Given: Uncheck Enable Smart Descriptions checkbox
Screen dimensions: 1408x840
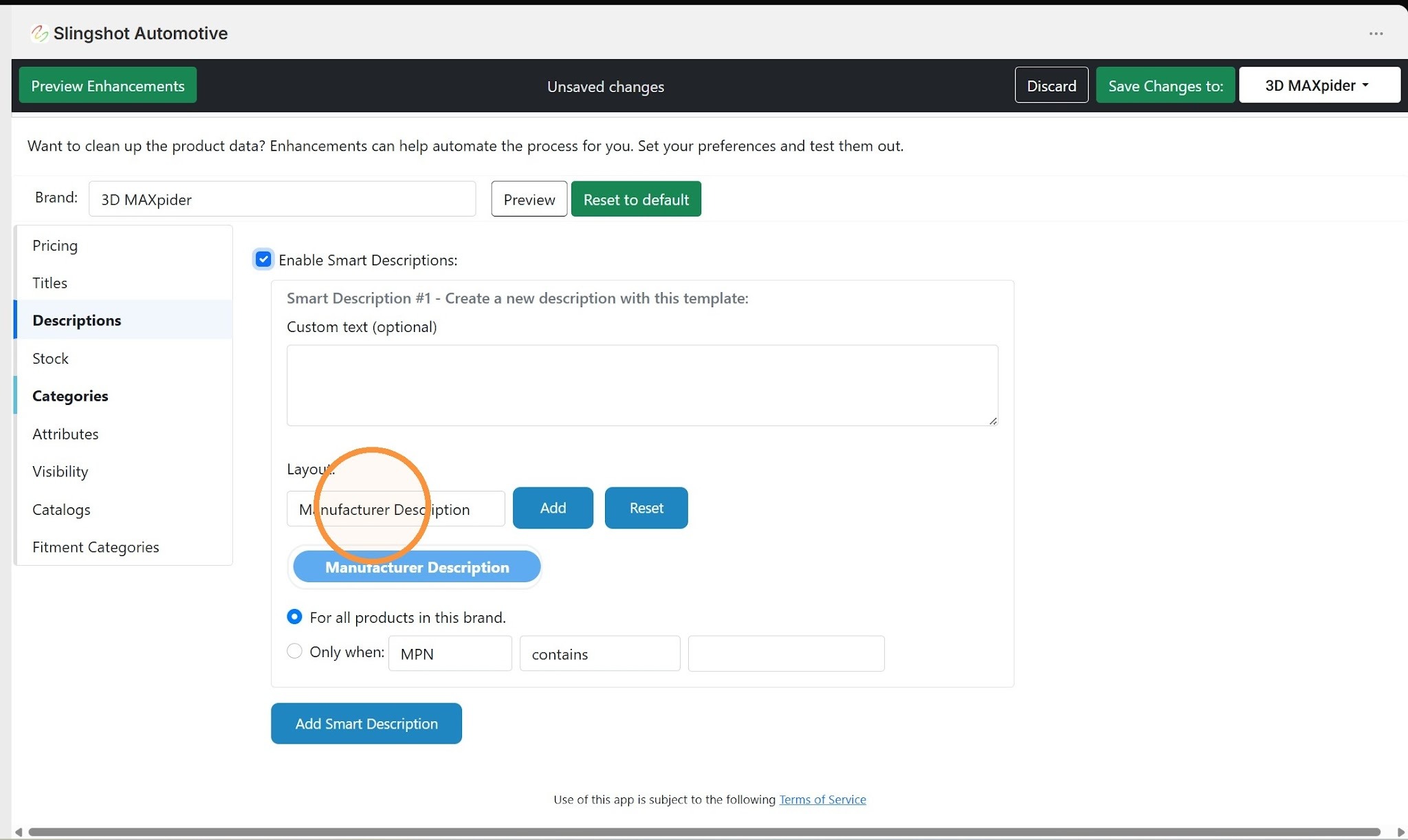Looking at the screenshot, I should tap(263, 259).
